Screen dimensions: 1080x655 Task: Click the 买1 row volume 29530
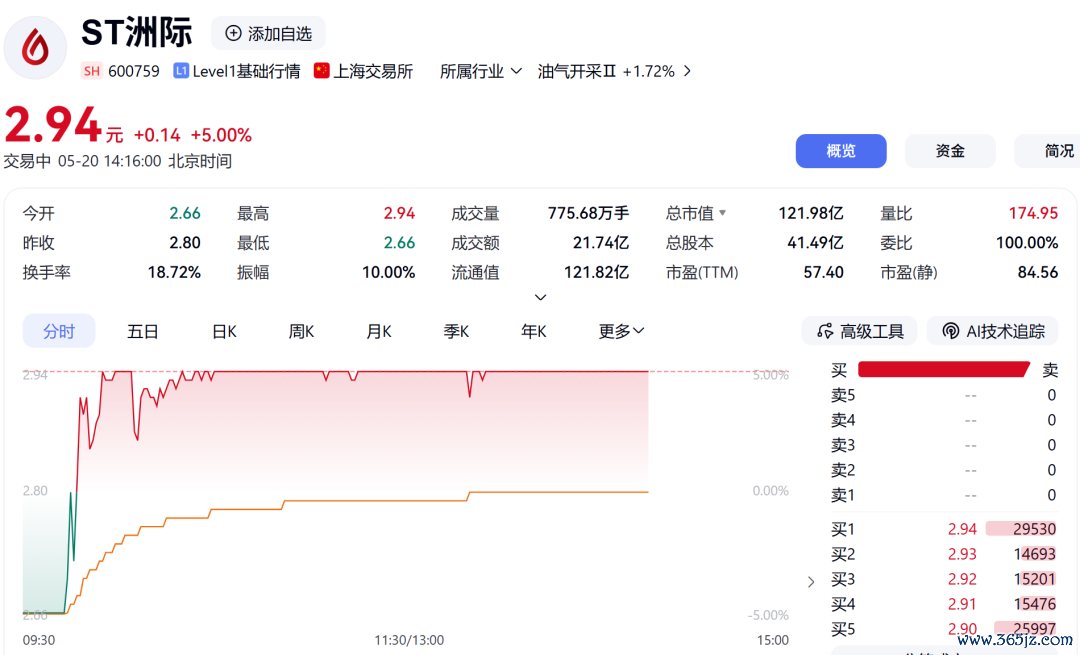coord(1034,528)
